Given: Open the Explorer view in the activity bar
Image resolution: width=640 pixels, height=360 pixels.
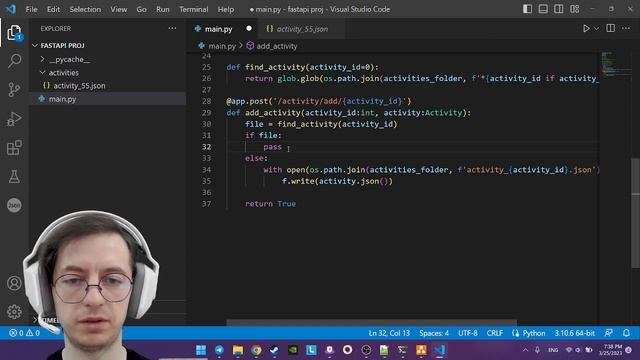Looking at the screenshot, I should pos(14,33).
